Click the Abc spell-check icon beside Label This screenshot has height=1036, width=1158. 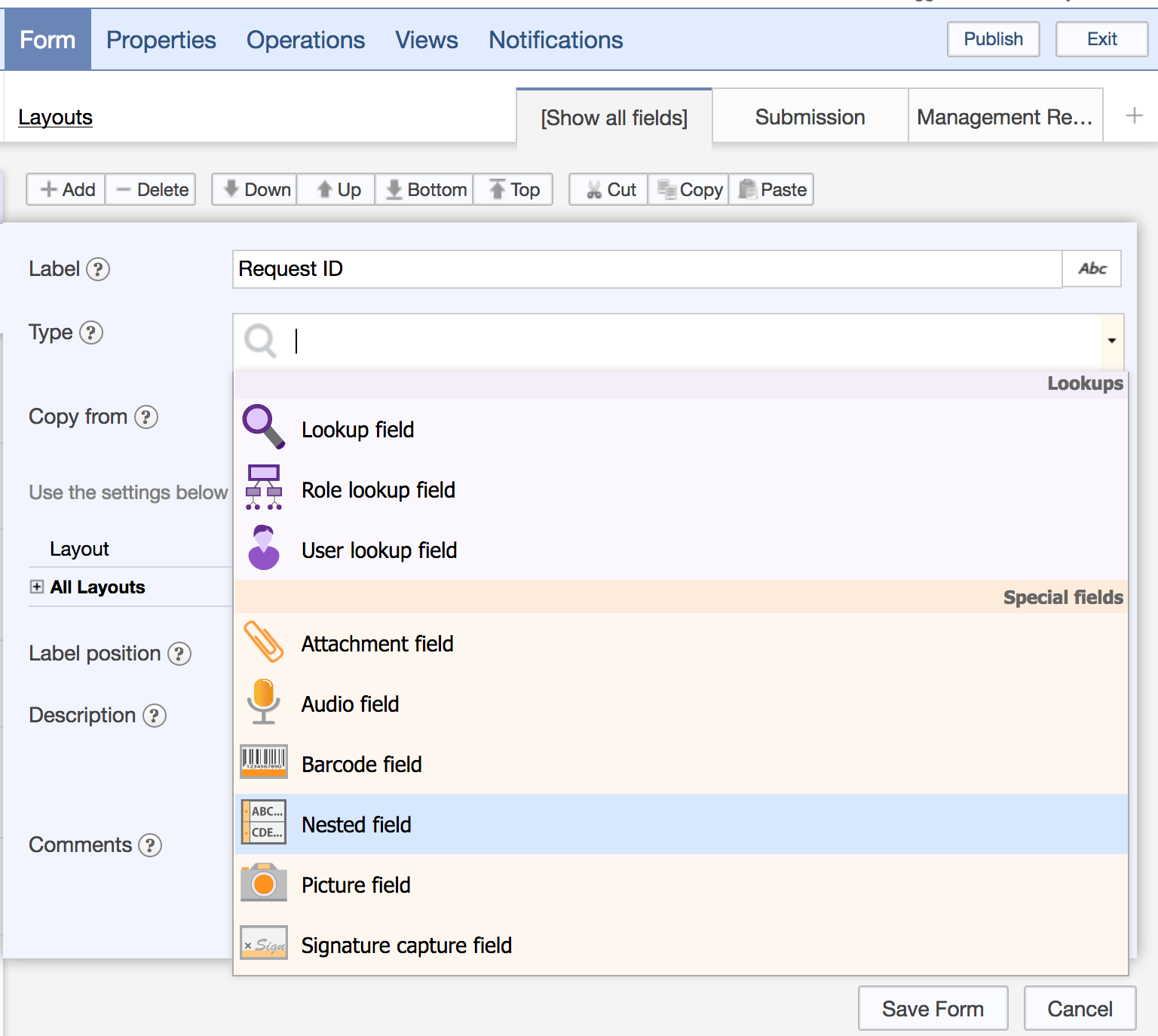tap(1092, 268)
